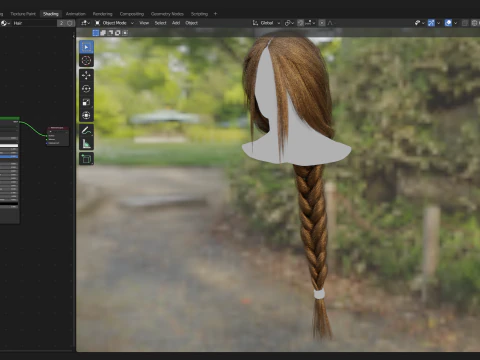Choose the Annotate pencil tool
The image size is (480, 360).
pos(86,130)
